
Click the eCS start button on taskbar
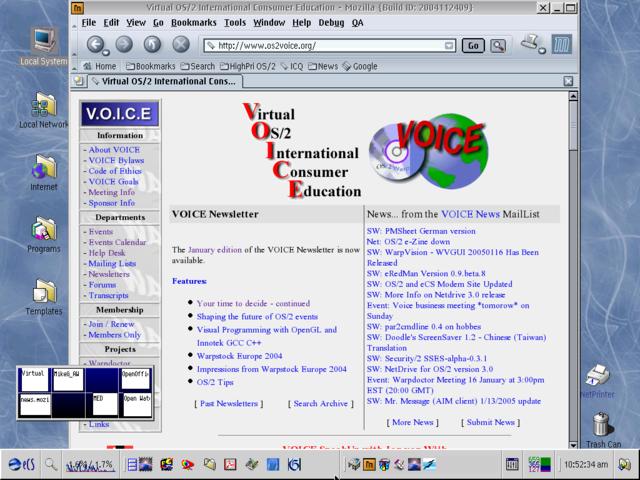point(19,464)
